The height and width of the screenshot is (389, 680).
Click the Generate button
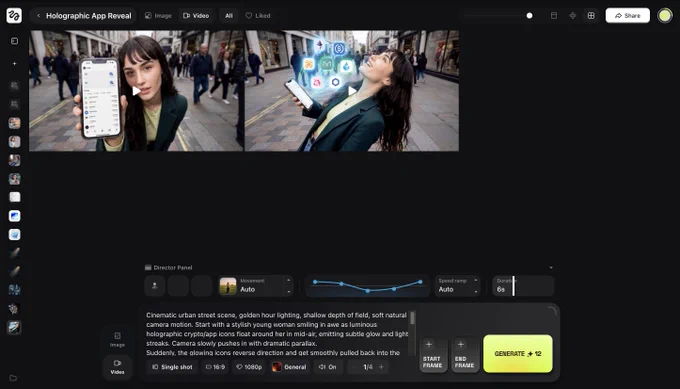tap(518, 353)
